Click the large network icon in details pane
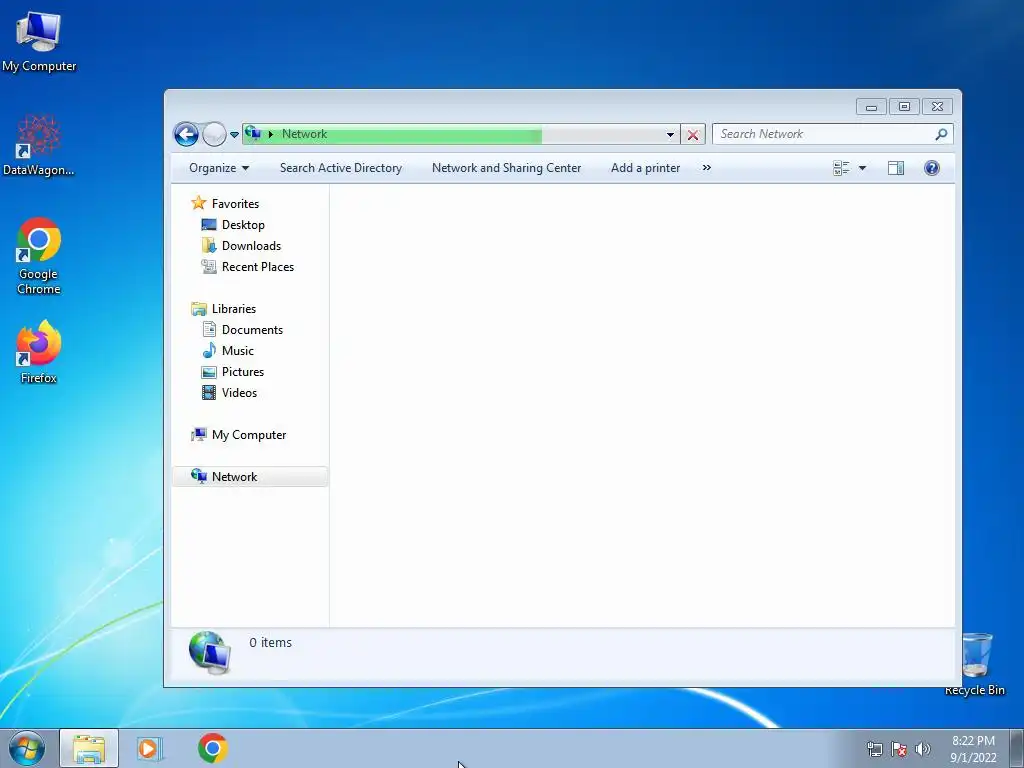 click(210, 652)
